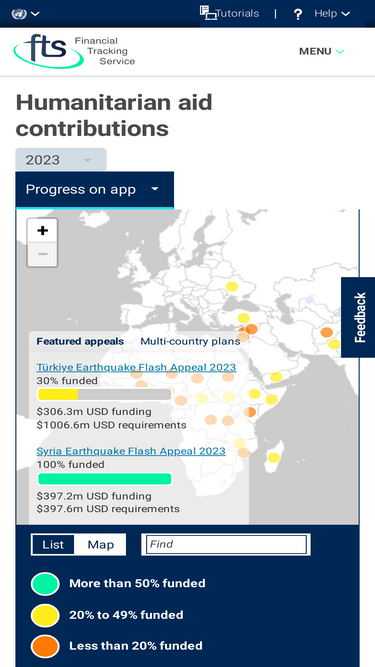The width and height of the screenshot is (375, 667).
Task: Expand the Help chevron menu
Action: (x=345, y=14)
